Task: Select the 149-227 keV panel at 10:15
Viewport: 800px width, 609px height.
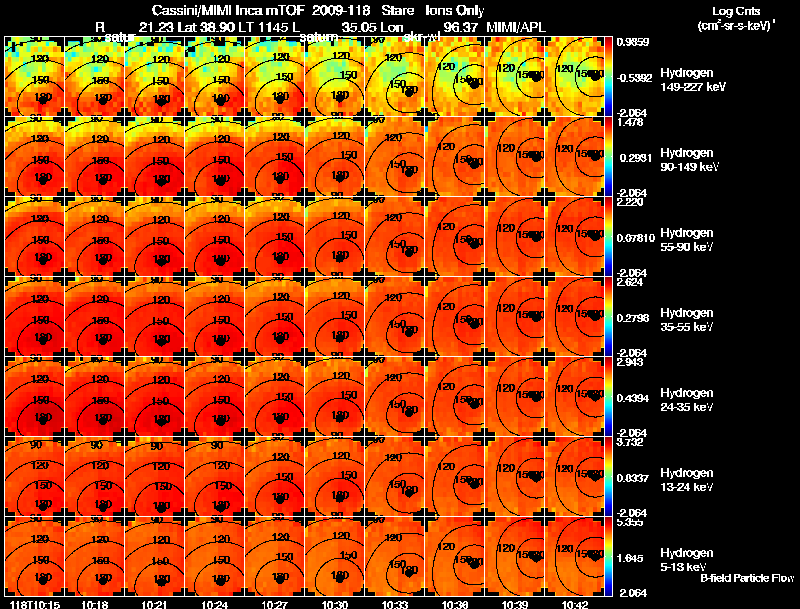Action: [x=35, y=77]
